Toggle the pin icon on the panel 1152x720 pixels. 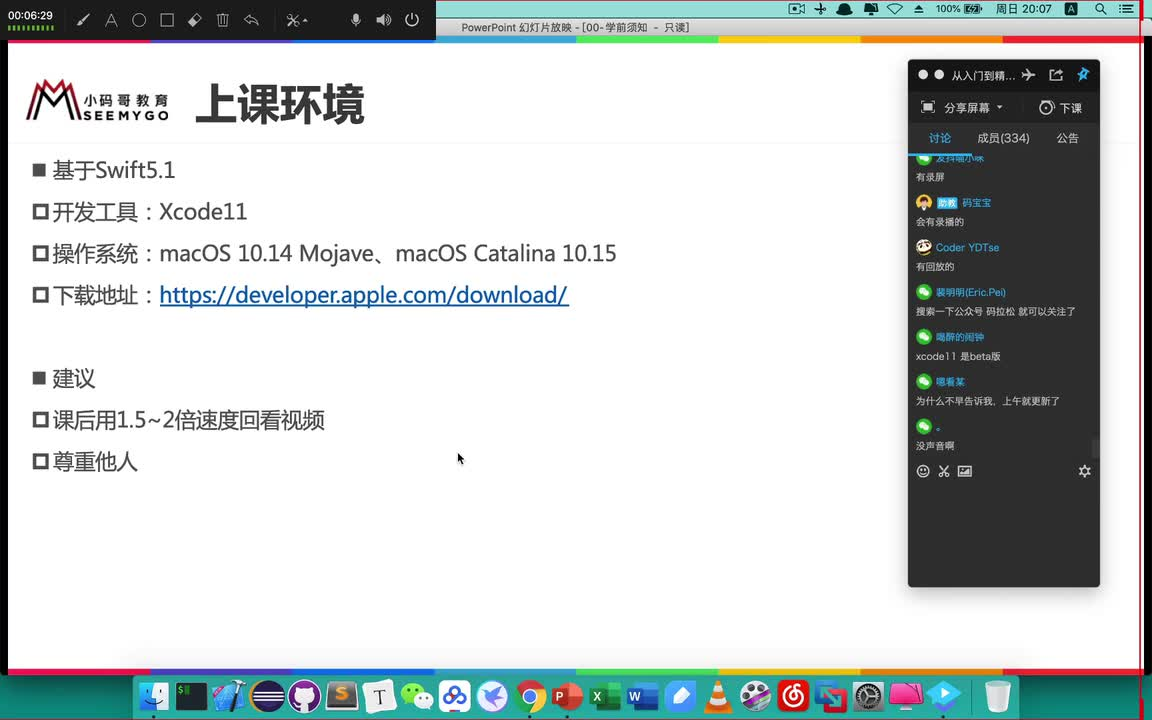[x=1083, y=75]
